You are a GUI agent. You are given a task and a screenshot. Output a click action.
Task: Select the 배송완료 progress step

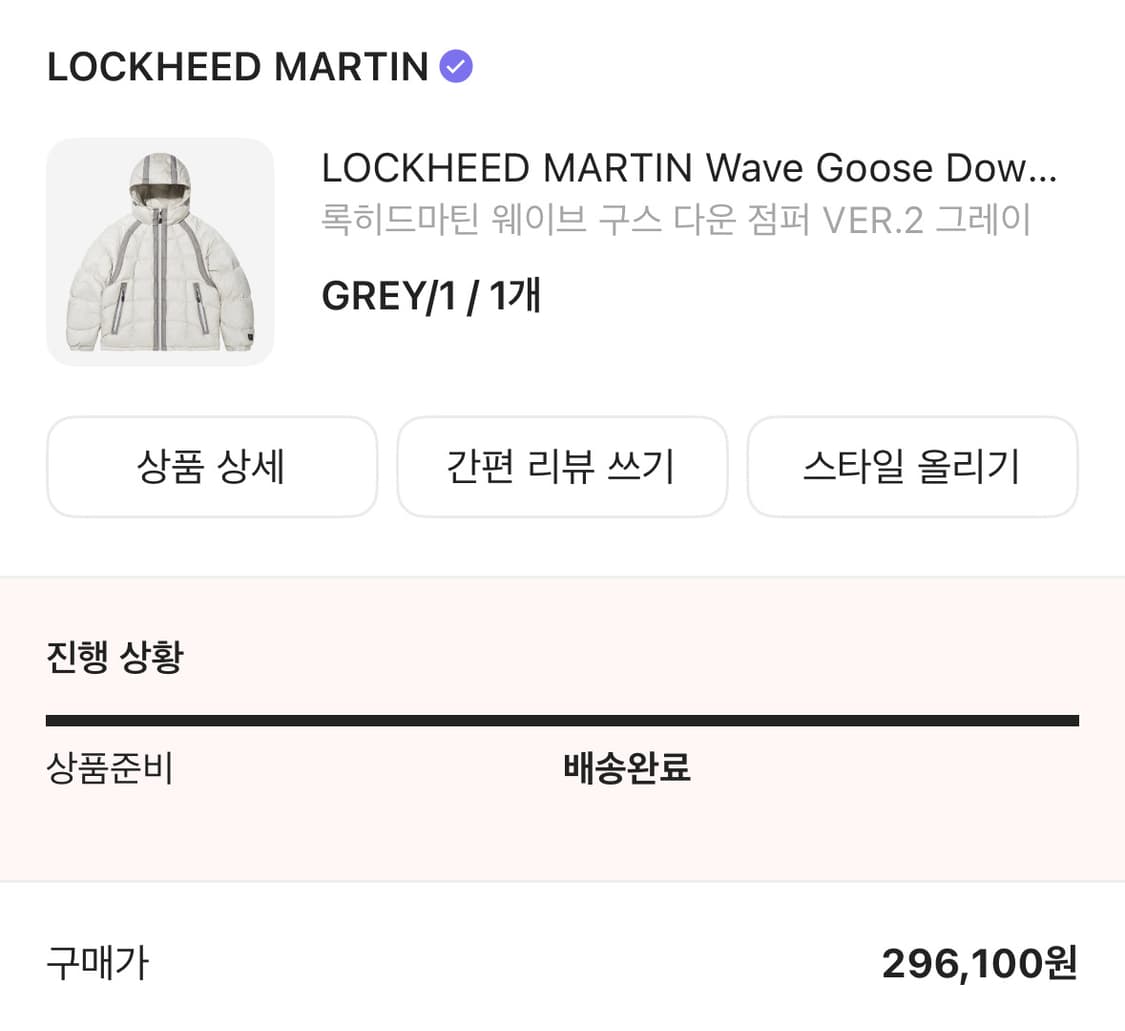(x=627, y=769)
